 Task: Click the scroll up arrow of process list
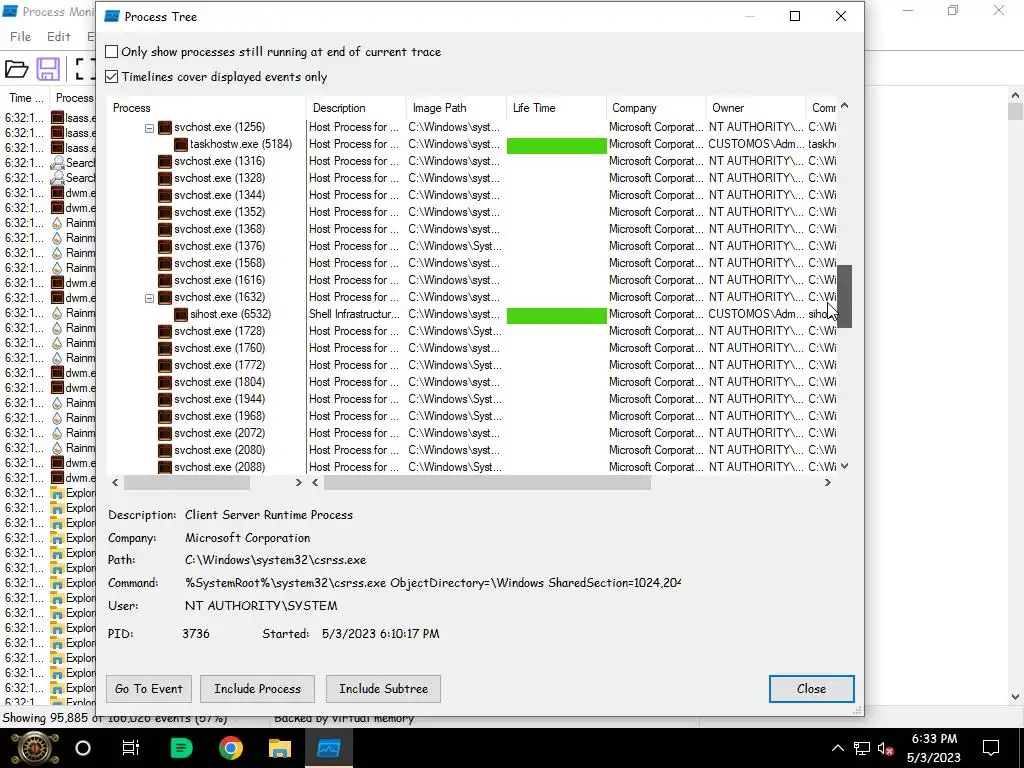(844, 106)
